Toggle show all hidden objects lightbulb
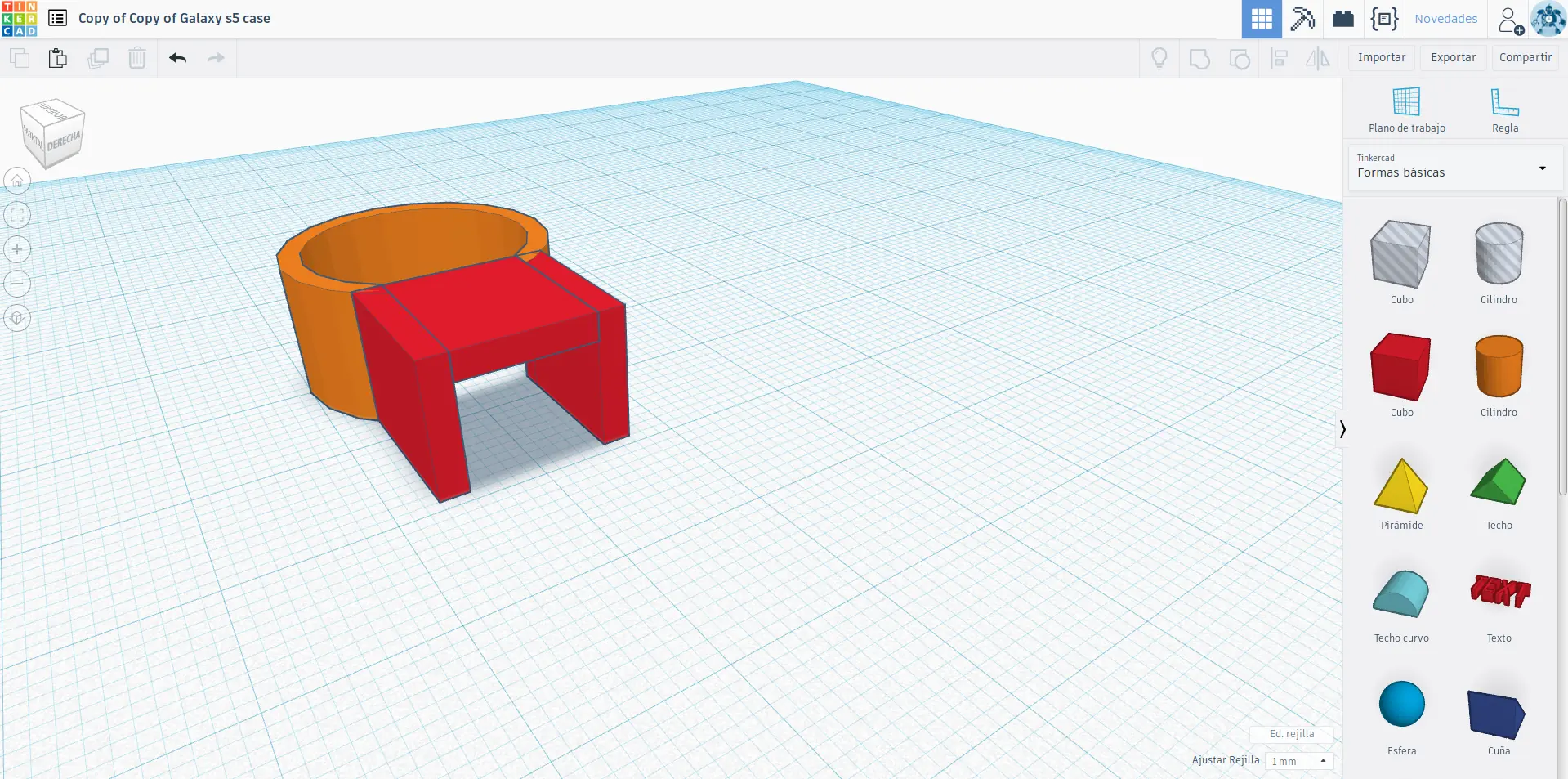 click(x=1159, y=58)
